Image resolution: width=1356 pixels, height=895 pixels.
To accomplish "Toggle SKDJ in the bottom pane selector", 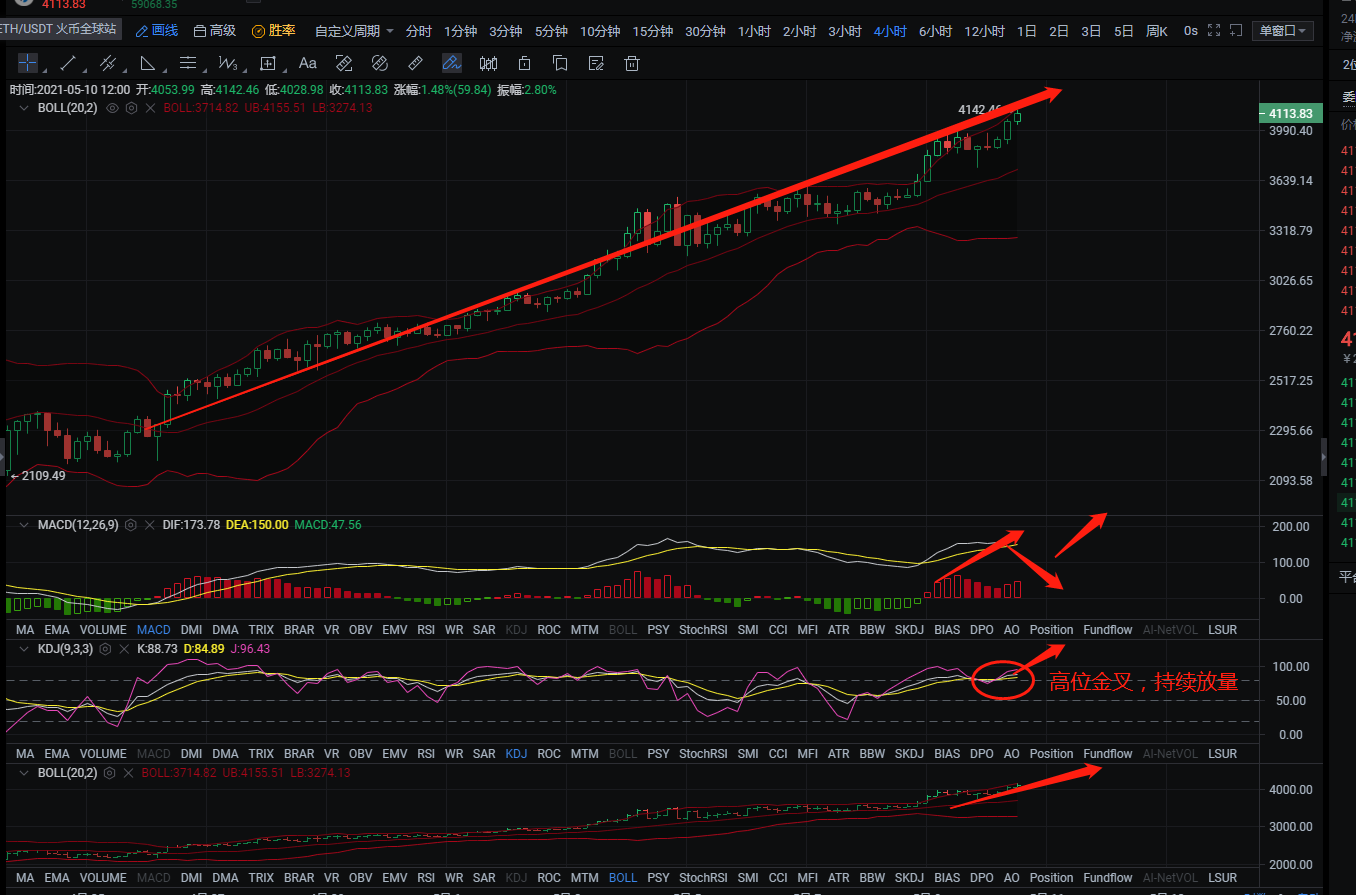I will pyautogui.click(x=910, y=878).
